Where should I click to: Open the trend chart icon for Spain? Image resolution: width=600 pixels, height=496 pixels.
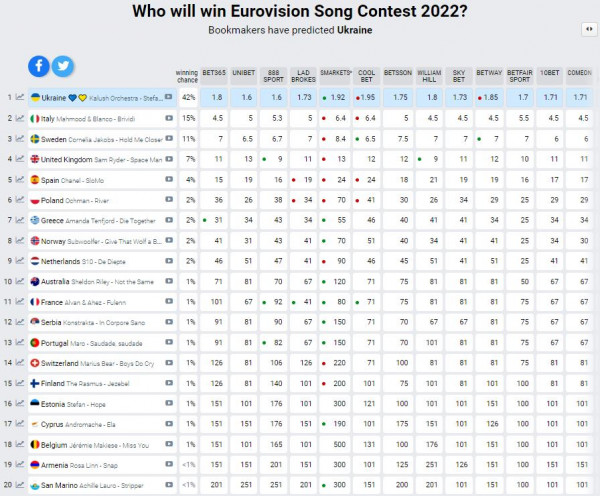coord(20,180)
